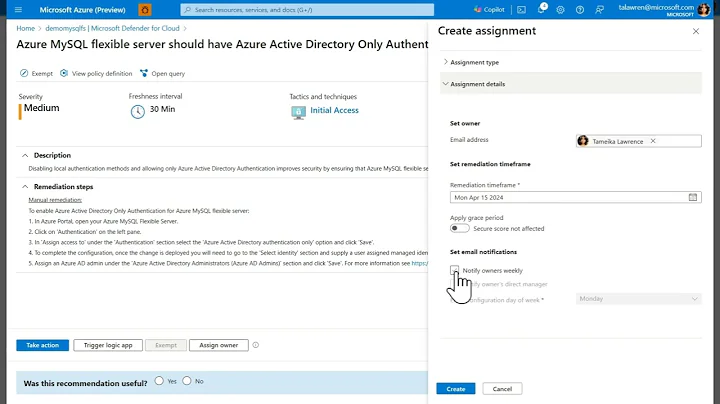Open notifications bell icon
720x404 pixels.
click(541, 9)
